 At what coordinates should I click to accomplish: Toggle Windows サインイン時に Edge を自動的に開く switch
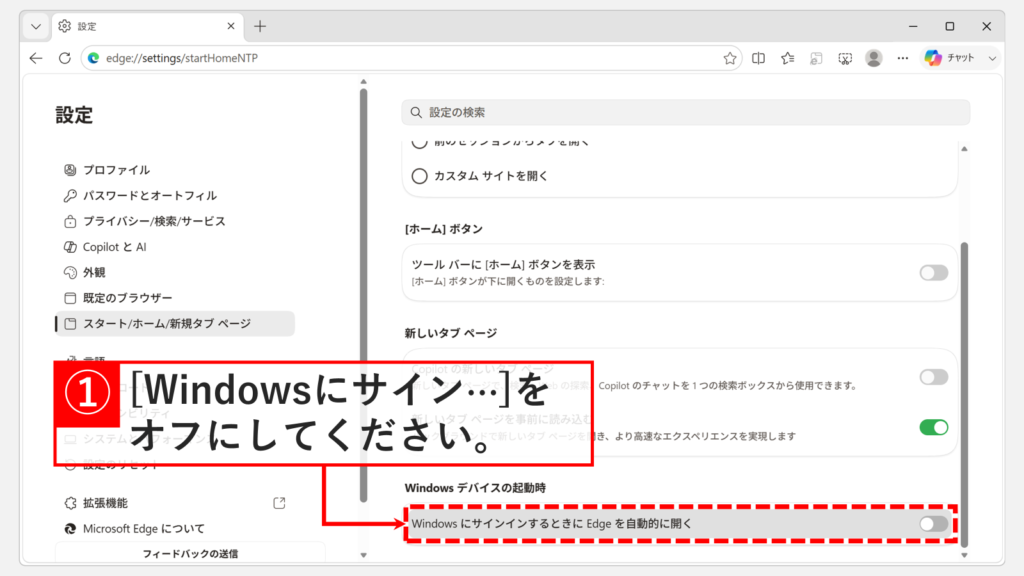tap(933, 523)
